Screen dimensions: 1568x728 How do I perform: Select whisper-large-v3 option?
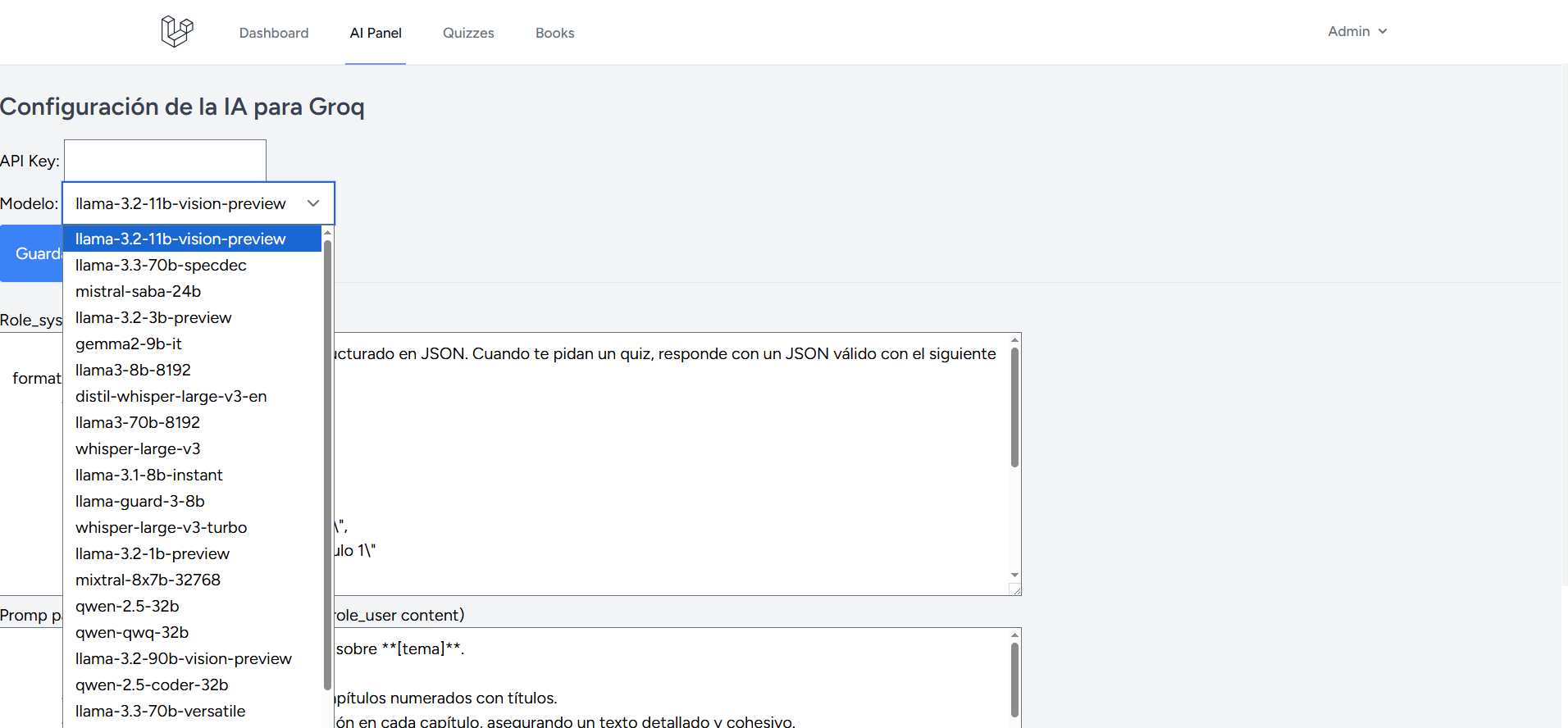[192, 448]
